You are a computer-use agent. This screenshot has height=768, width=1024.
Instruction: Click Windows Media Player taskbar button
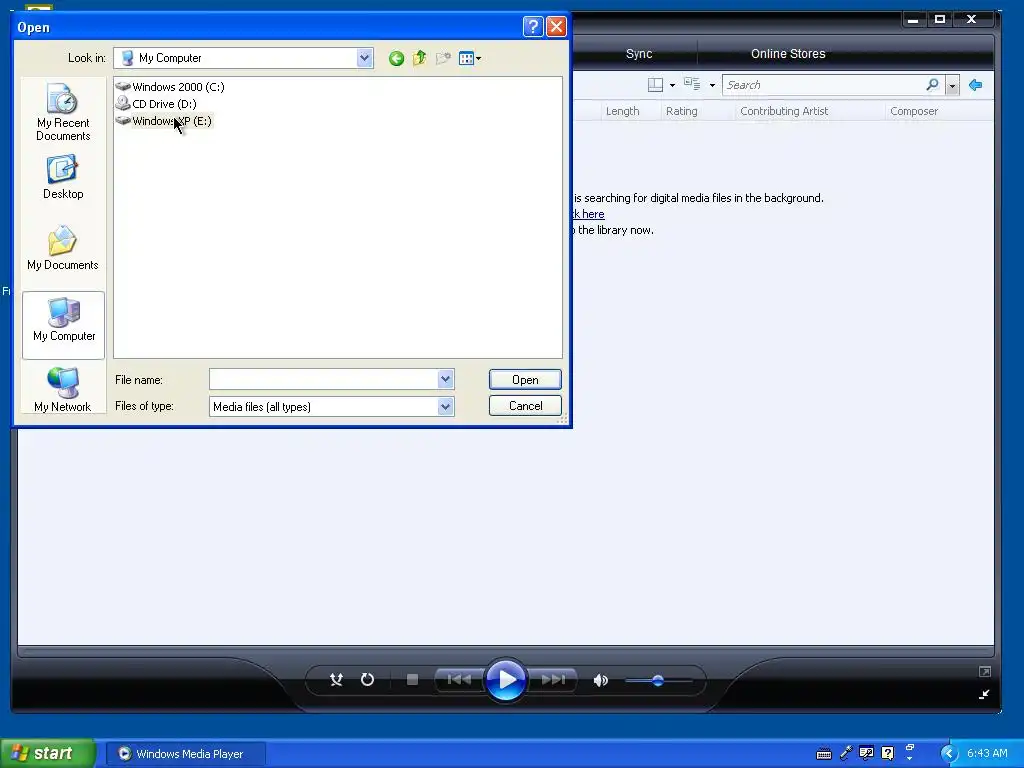point(185,754)
